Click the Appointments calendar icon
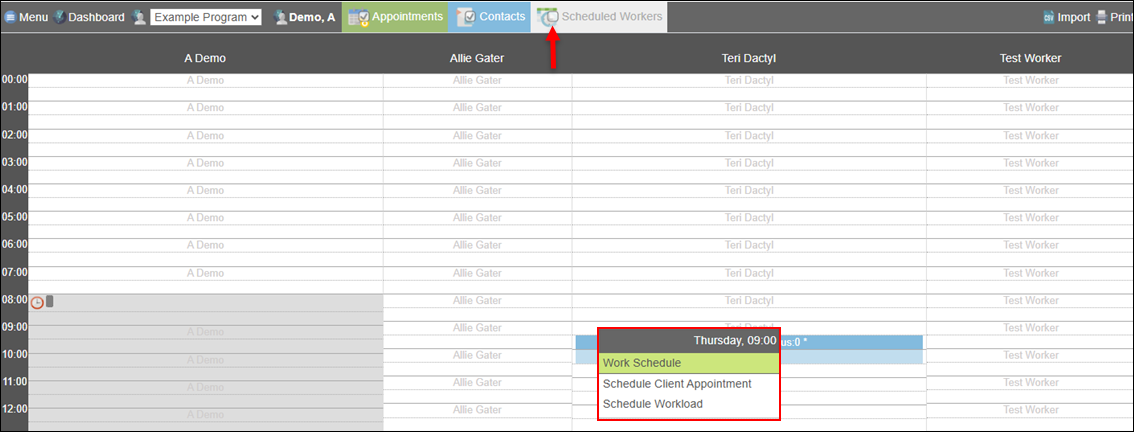This screenshot has width=1134, height=432. pyautogui.click(x=358, y=17)
